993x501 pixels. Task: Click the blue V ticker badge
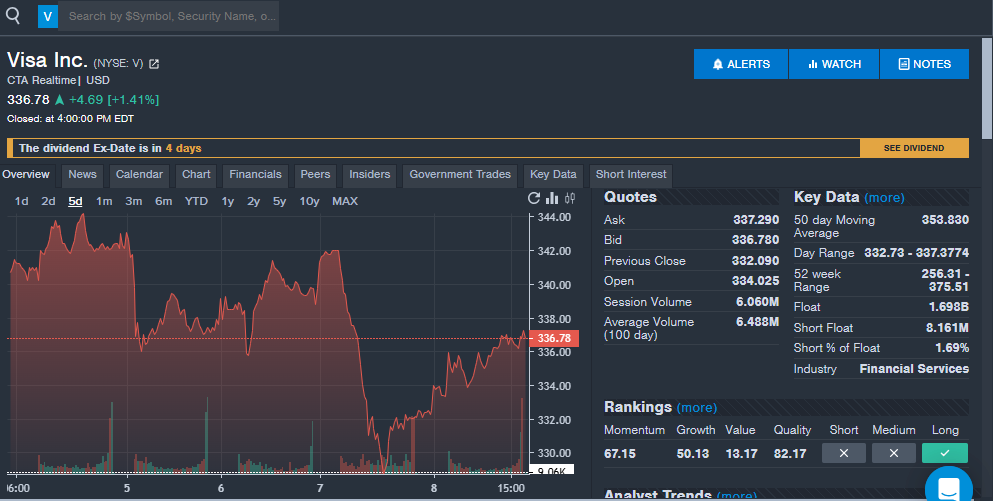coord(47,16)
